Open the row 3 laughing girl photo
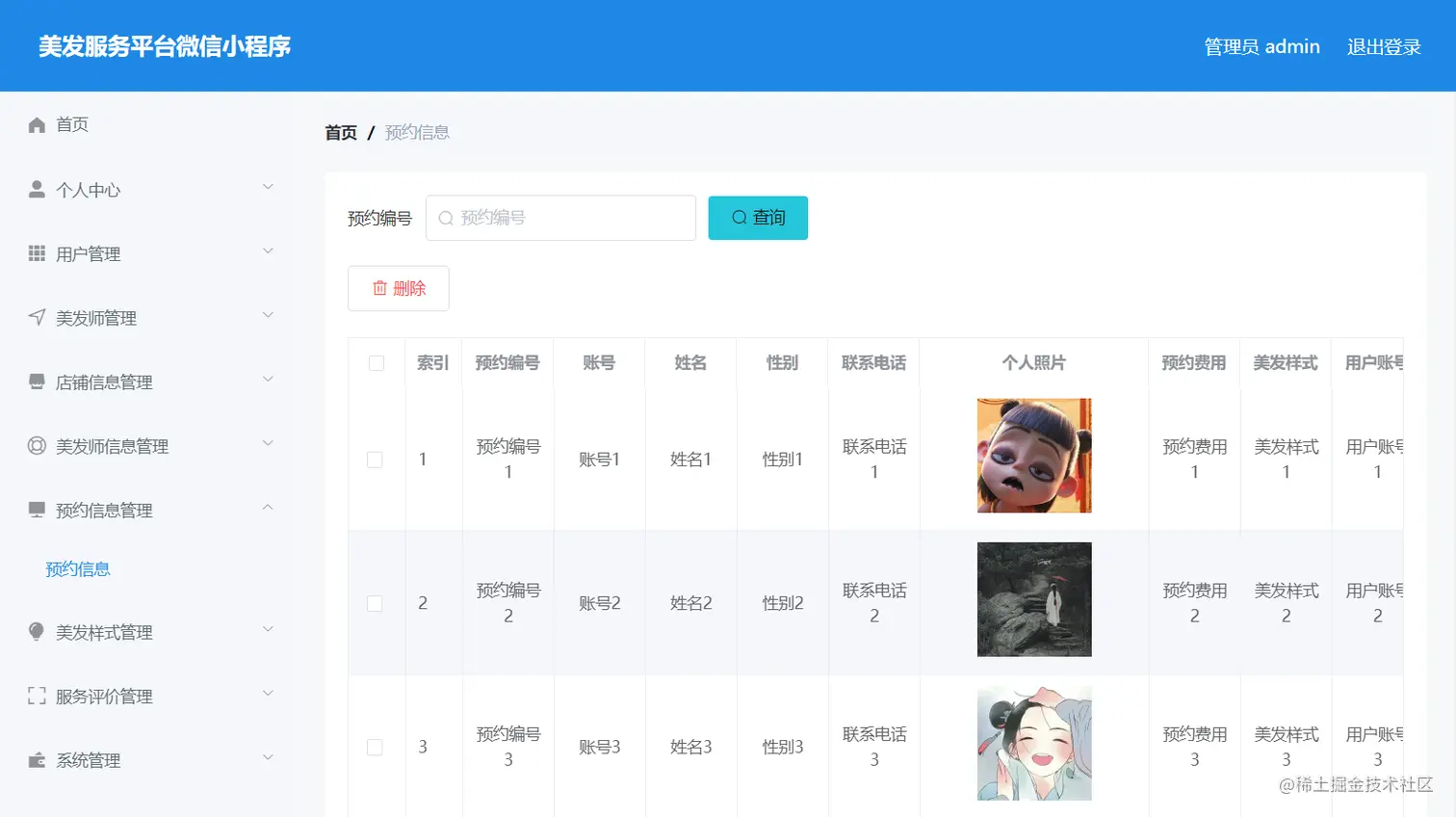 click(1034, 743)
